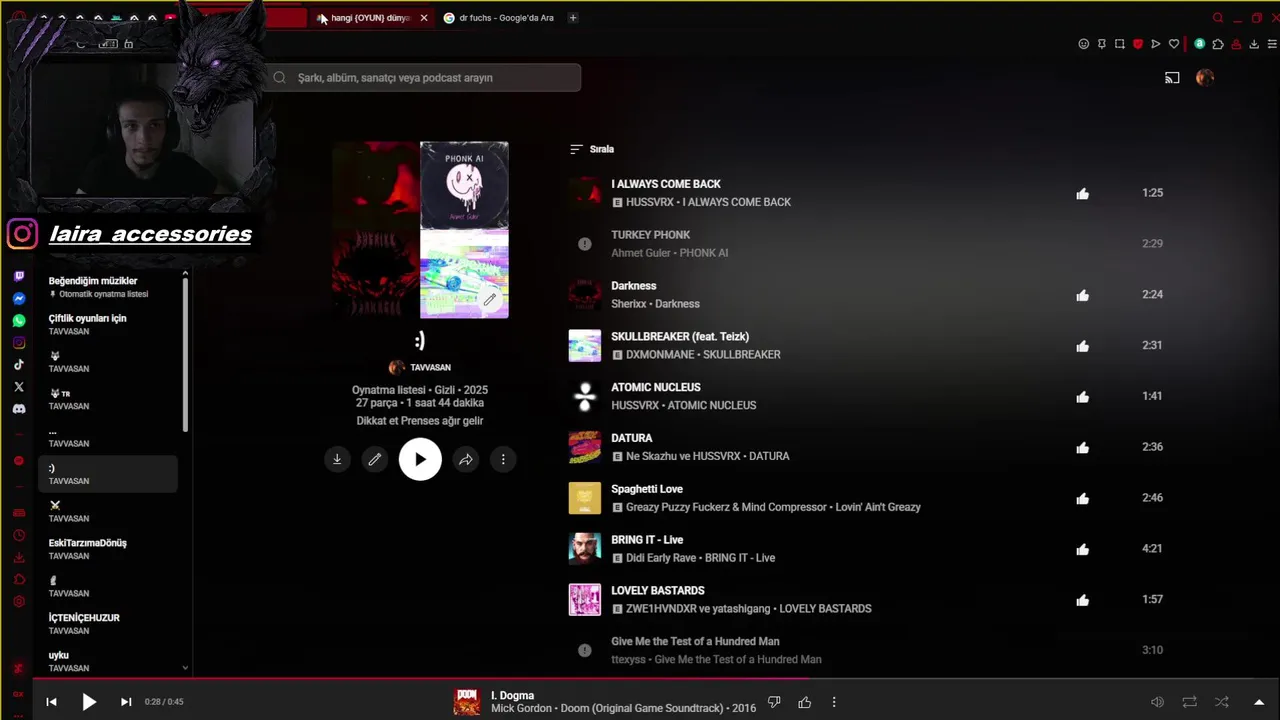1280x720 pixels.
Task: Open the red ad blocker shield
Action: pyautogui.click(x=1138, y=44)
